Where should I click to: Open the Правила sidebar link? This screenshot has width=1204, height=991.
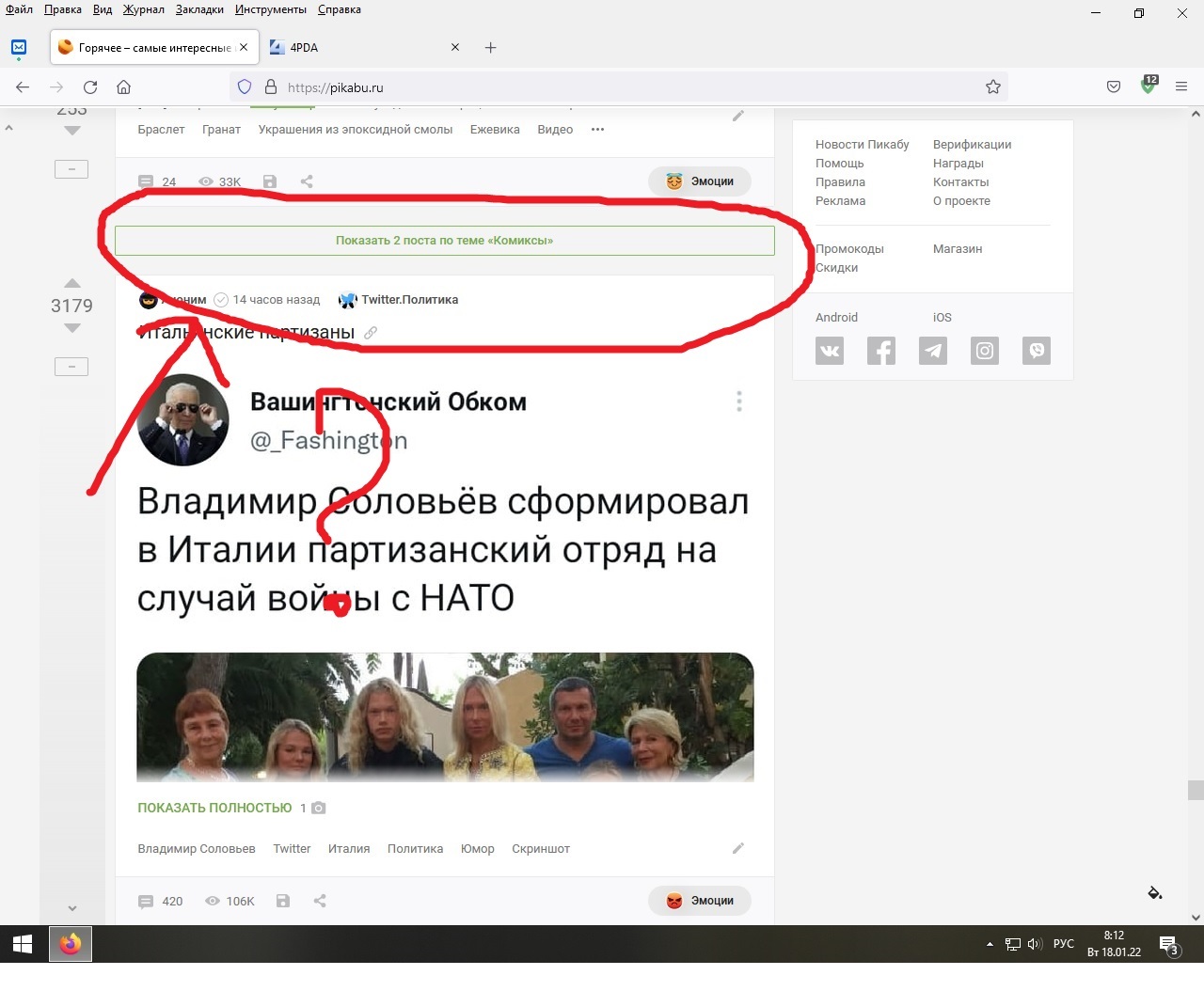[x=840, y=182]
